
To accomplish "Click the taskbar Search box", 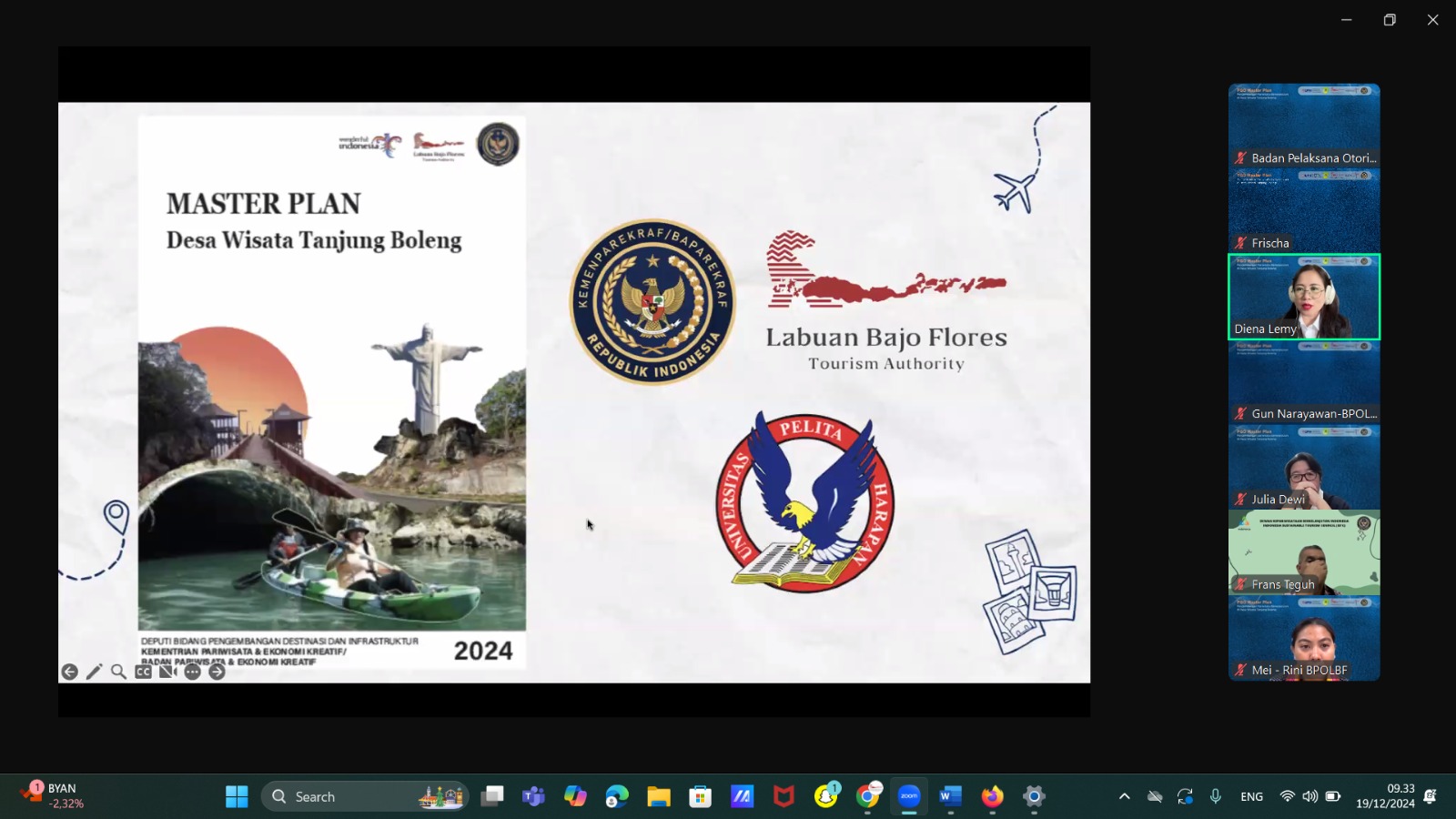I will click(x=366, y=796).
